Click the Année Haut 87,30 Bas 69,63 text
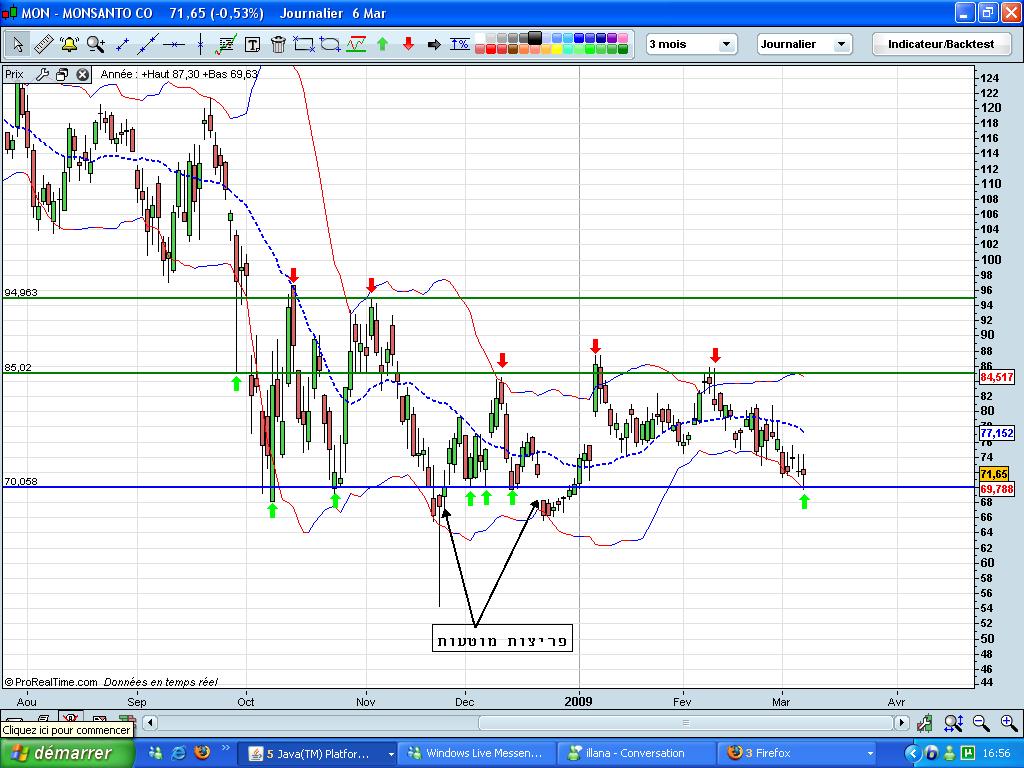Screen dimensions: 1024x768 (179, 74)
